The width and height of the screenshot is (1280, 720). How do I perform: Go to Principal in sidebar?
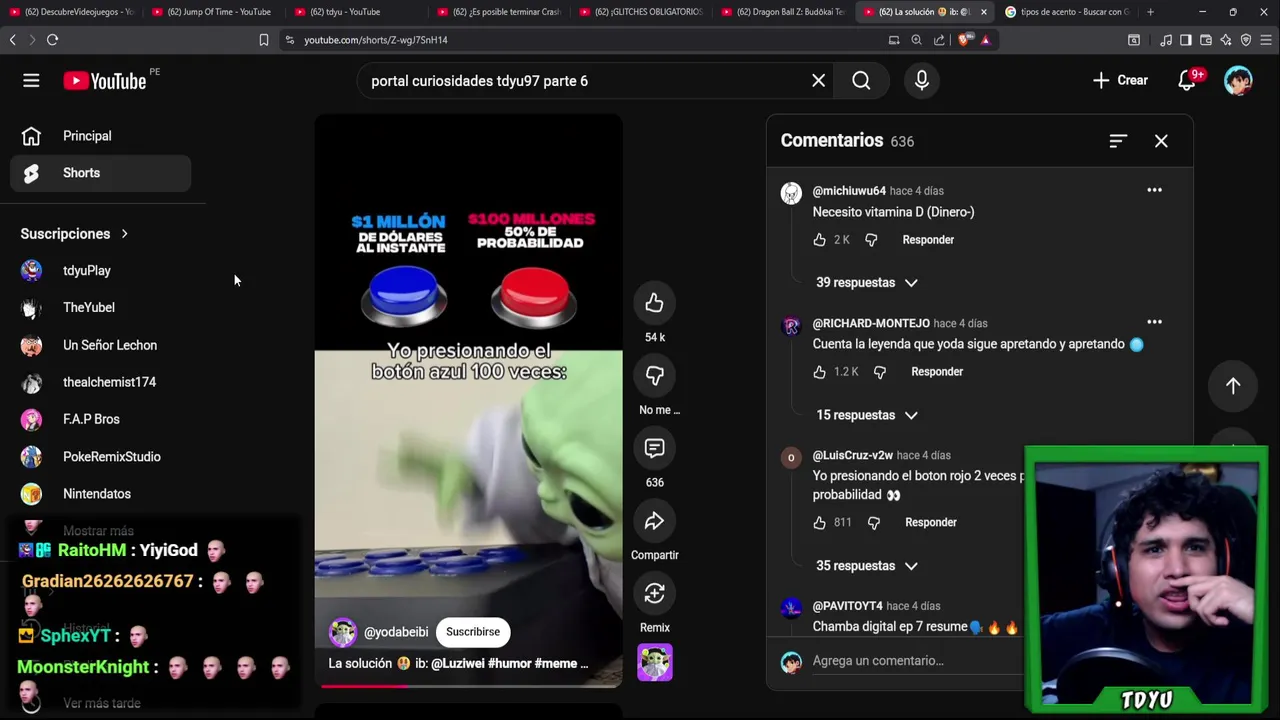(100, 136)
